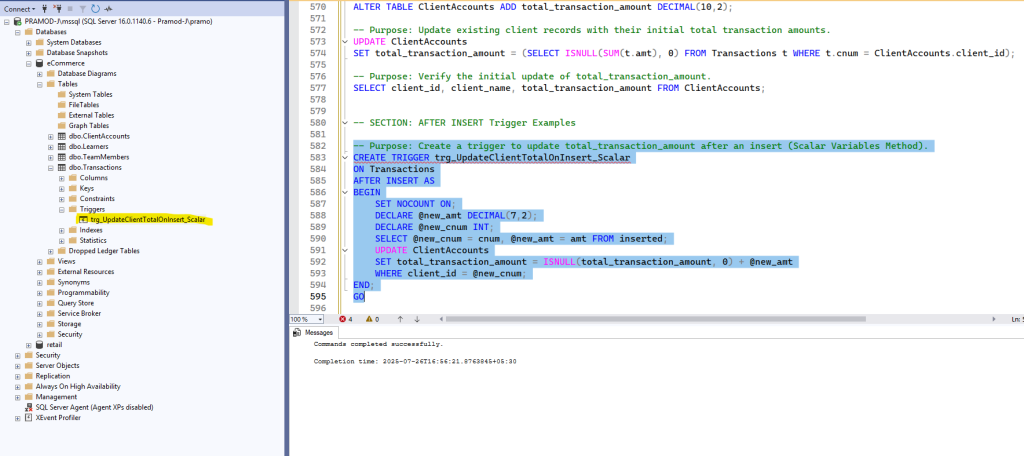Screen dimensions: 1024x456
Task: Click the Query Store folder icon
Action: (x=50, y=303)
